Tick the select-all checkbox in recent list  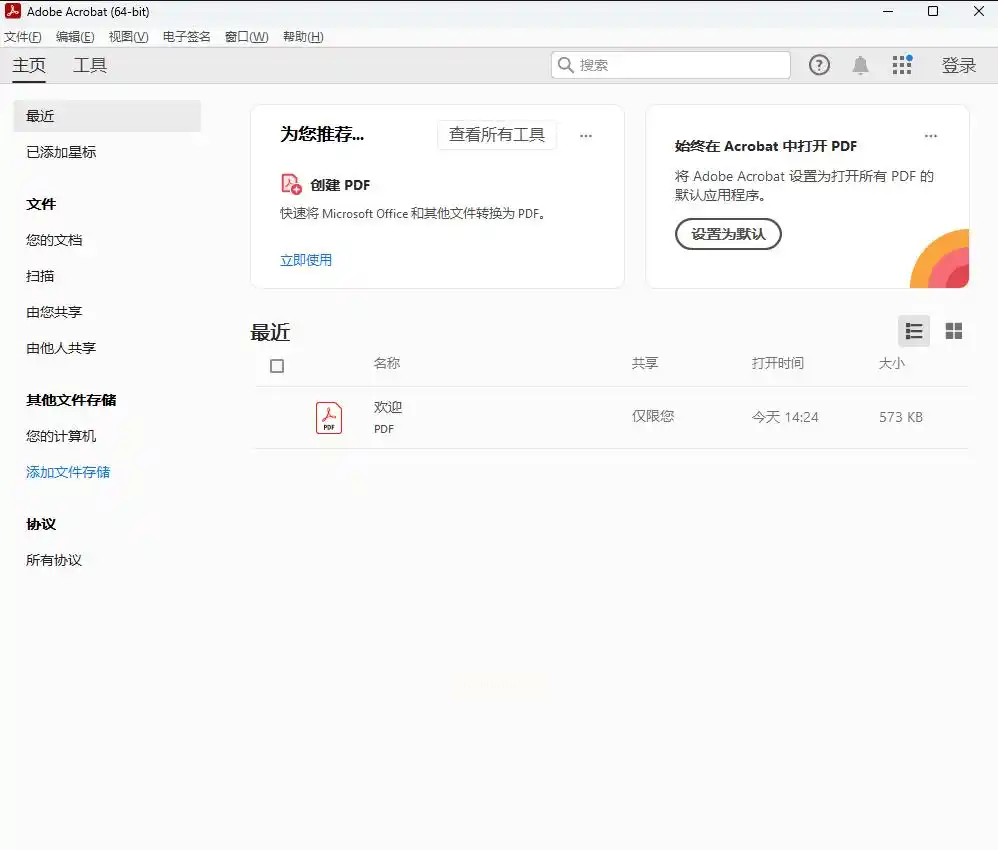tap(277, 366)
